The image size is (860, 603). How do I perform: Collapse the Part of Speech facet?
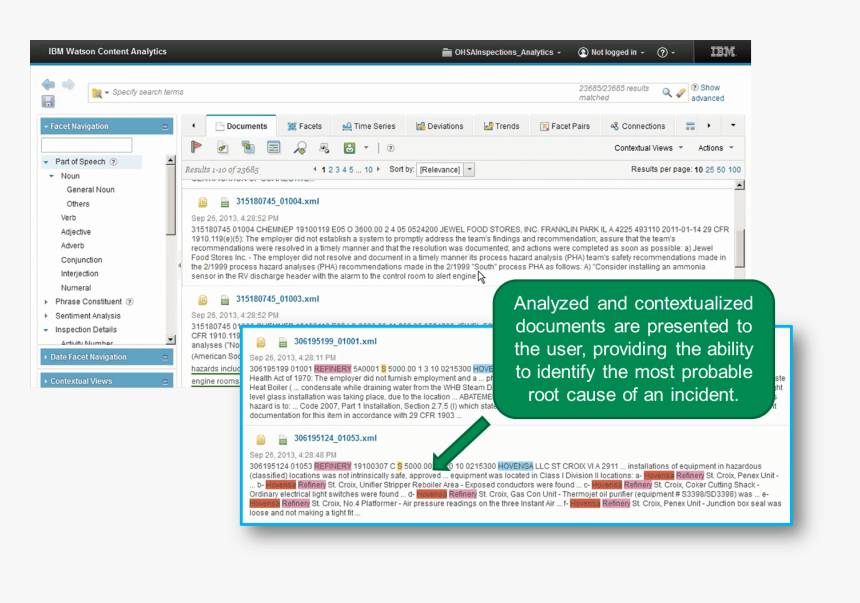coord(46,162)
